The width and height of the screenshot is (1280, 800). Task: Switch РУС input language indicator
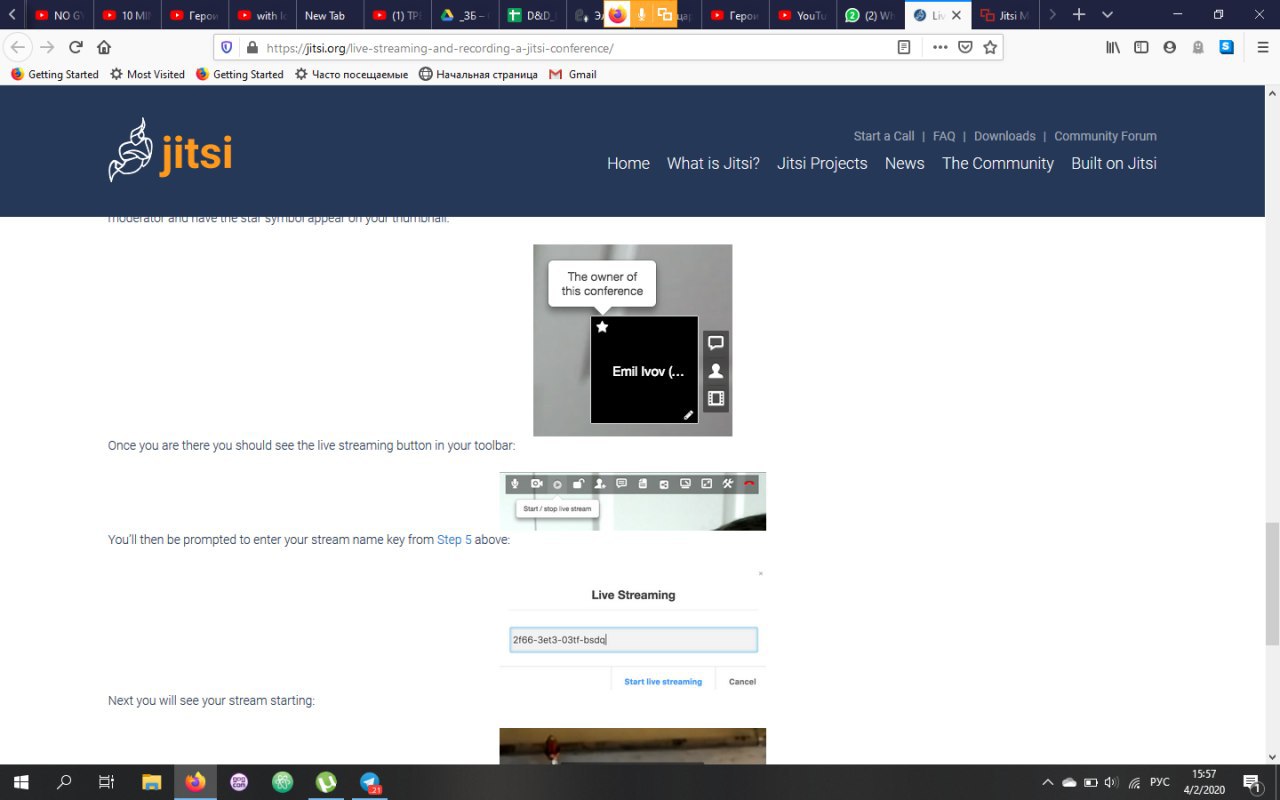[x=1160, y=782]
